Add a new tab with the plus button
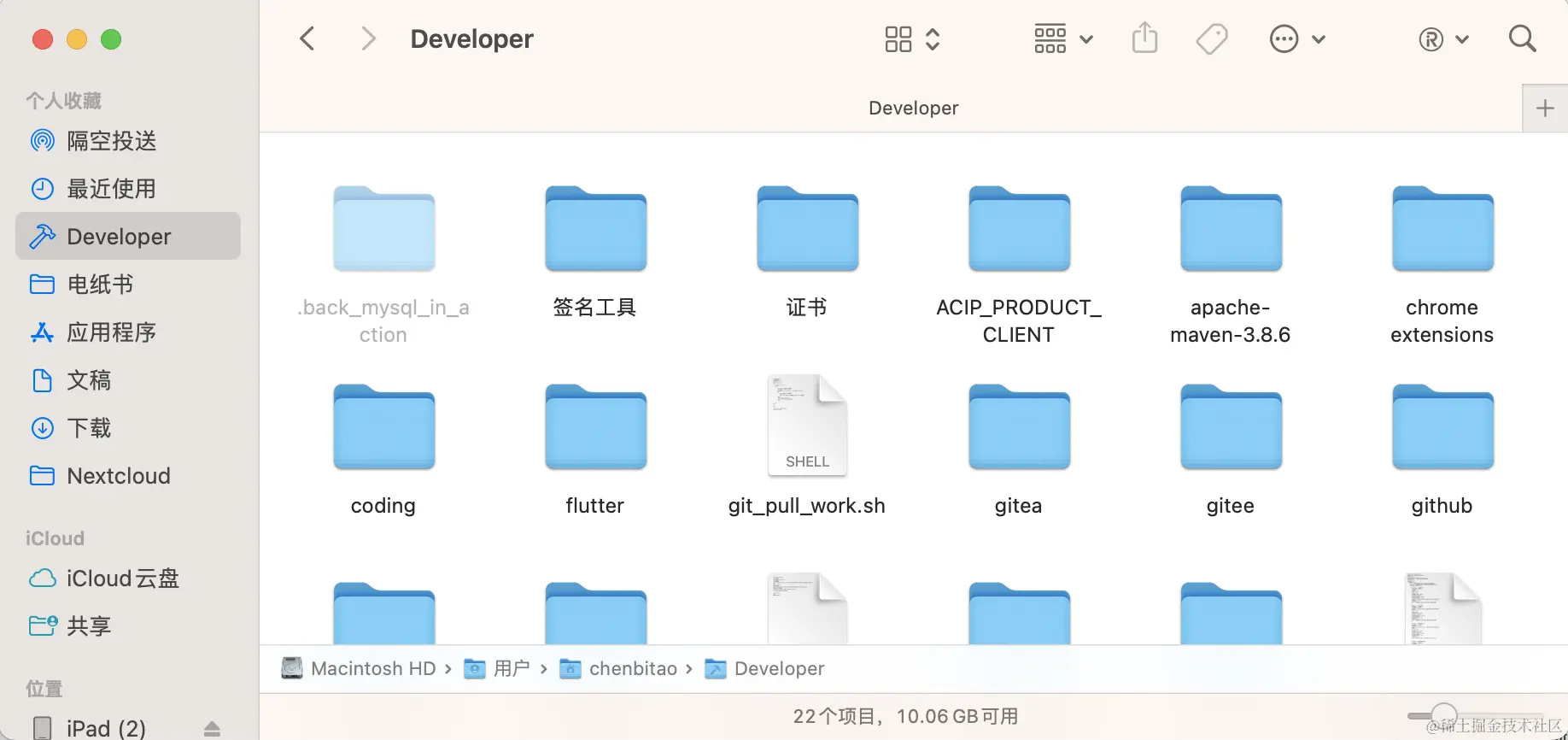This screenshot has height=740, width=1568. point(1545,109)
